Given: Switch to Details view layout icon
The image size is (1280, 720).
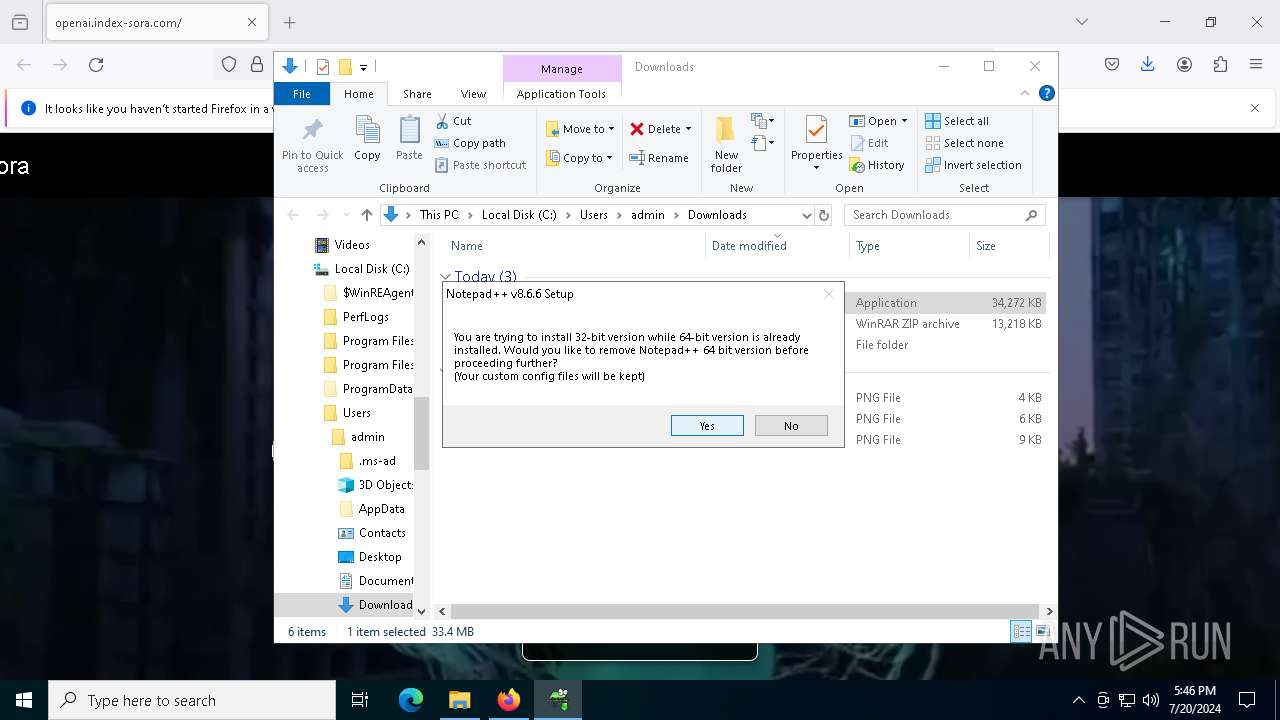Looking at the screenshot, I should click(x=1021, y=631).
